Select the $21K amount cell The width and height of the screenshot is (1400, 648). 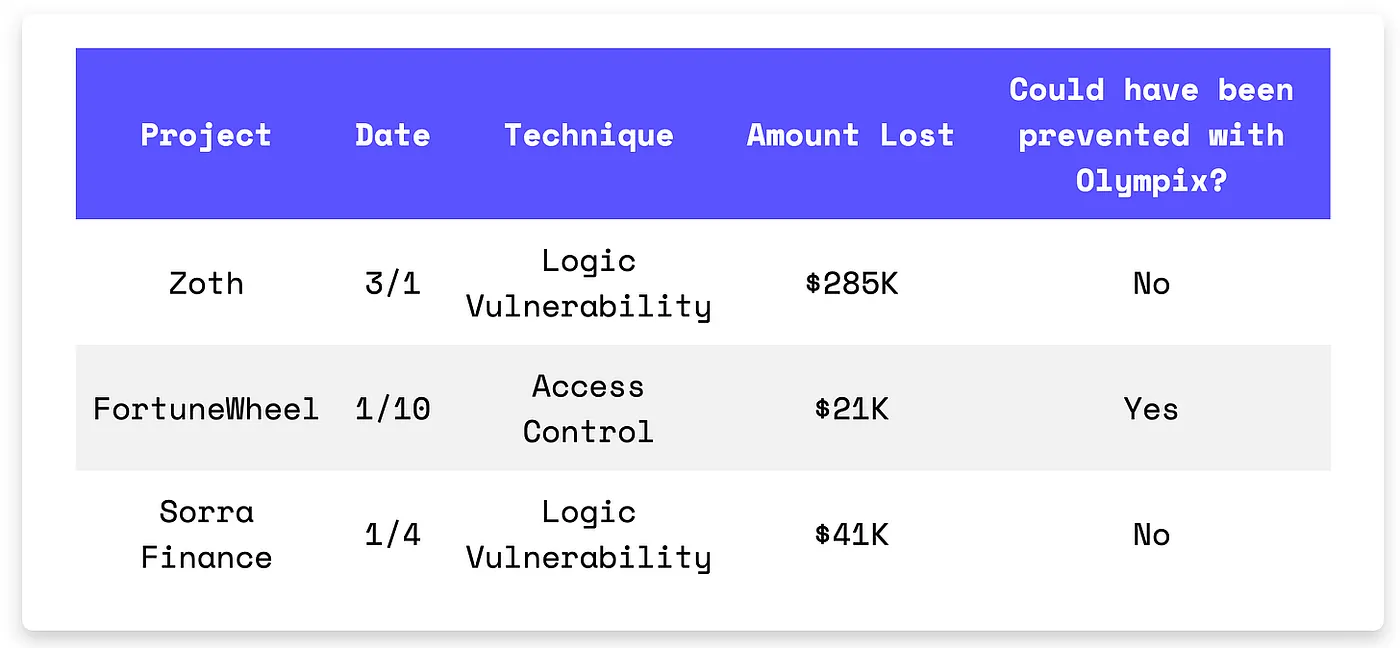tap(851, 408)
